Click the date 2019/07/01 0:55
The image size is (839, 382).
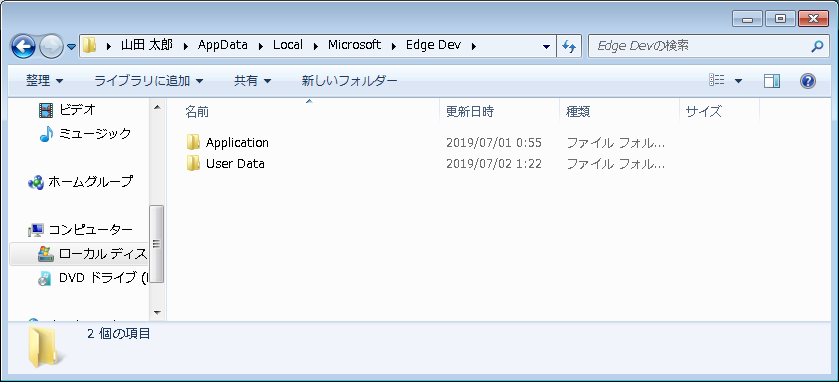click(x=494, y=143)
